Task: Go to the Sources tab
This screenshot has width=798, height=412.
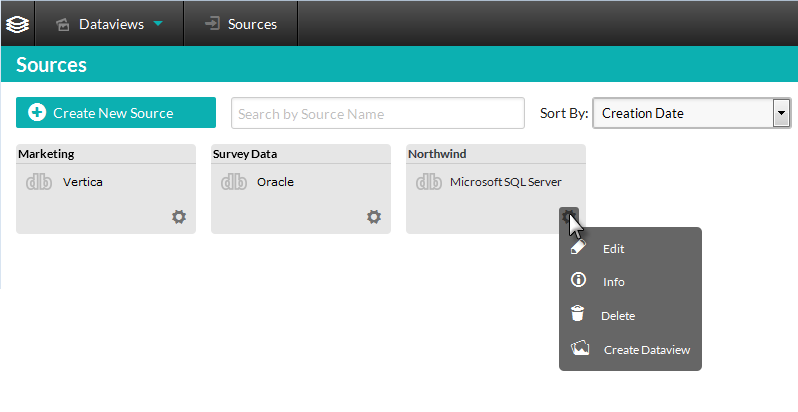Action: pyautogui.click(x=241, y=24)
